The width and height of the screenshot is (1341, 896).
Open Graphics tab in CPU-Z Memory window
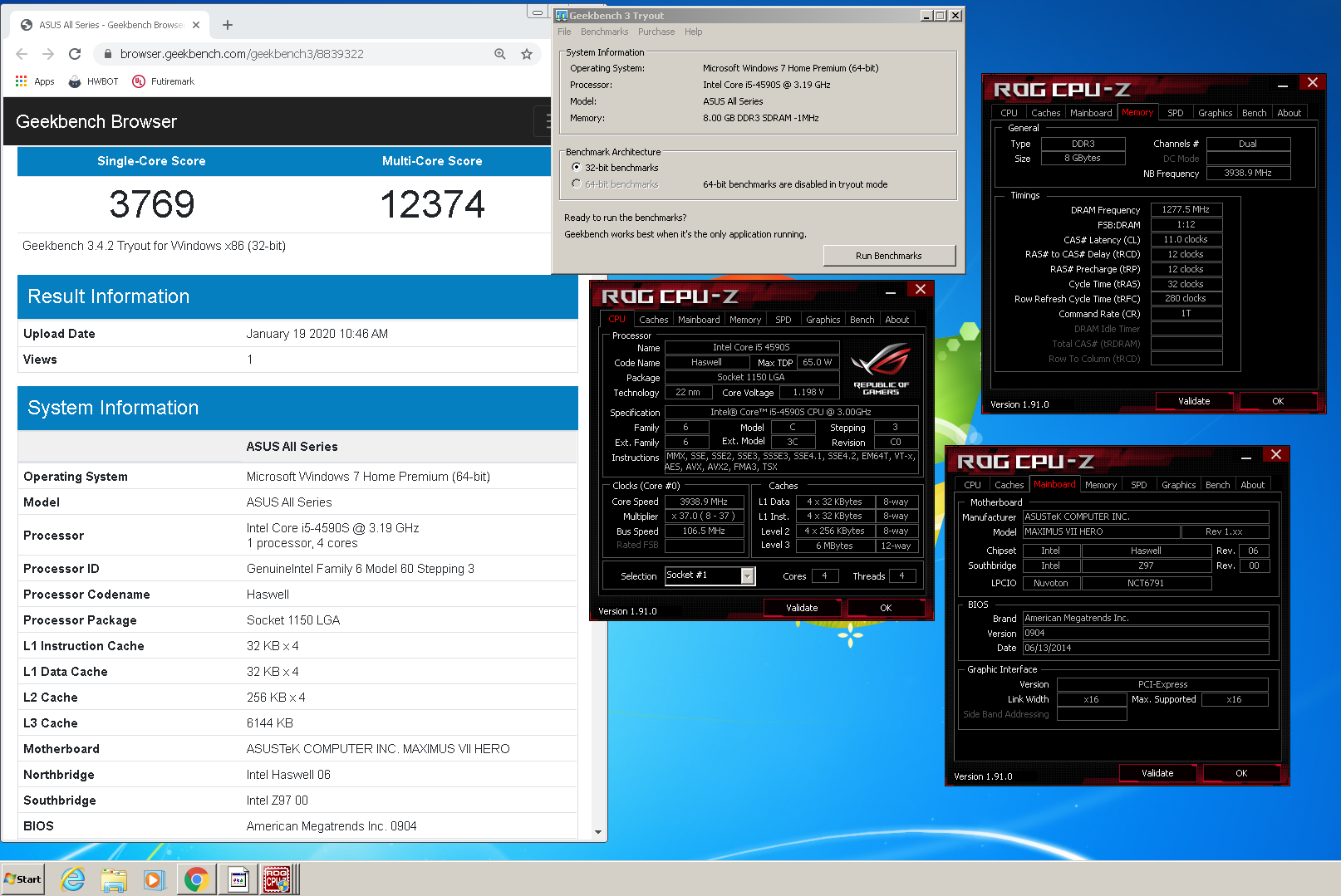(x=1215, y=113)
